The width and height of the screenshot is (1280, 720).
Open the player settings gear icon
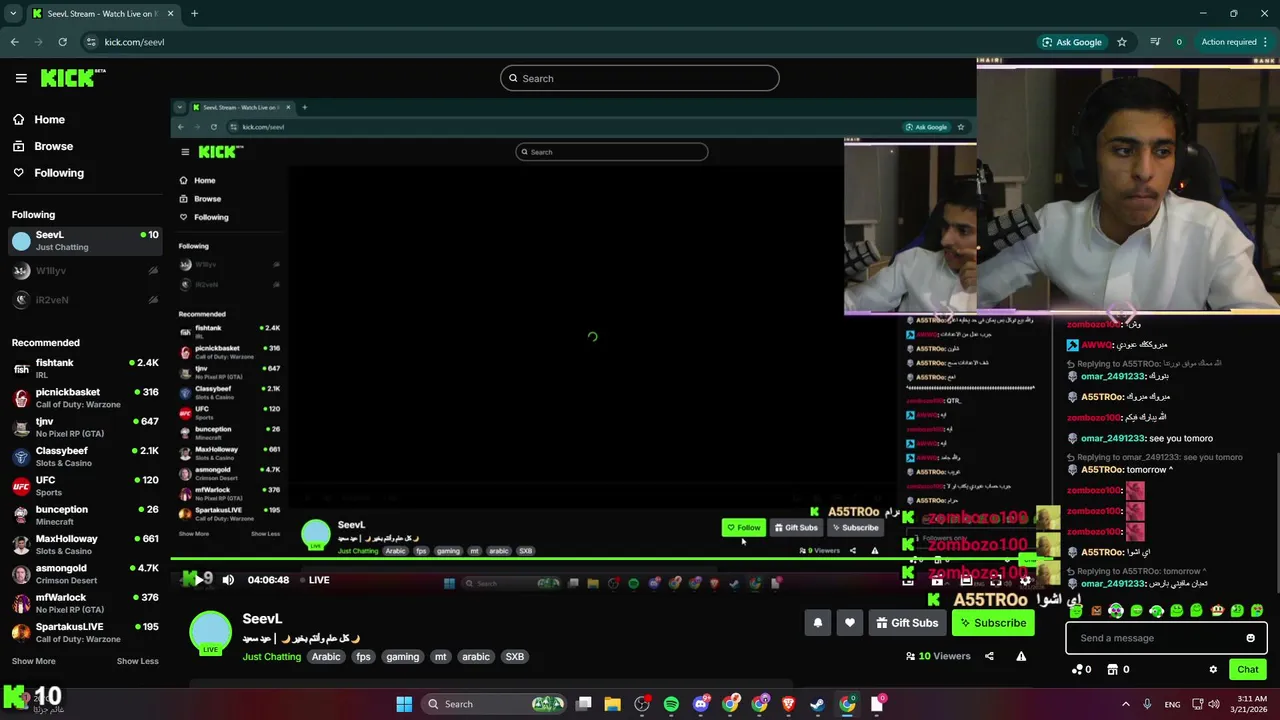point(1024,580)
